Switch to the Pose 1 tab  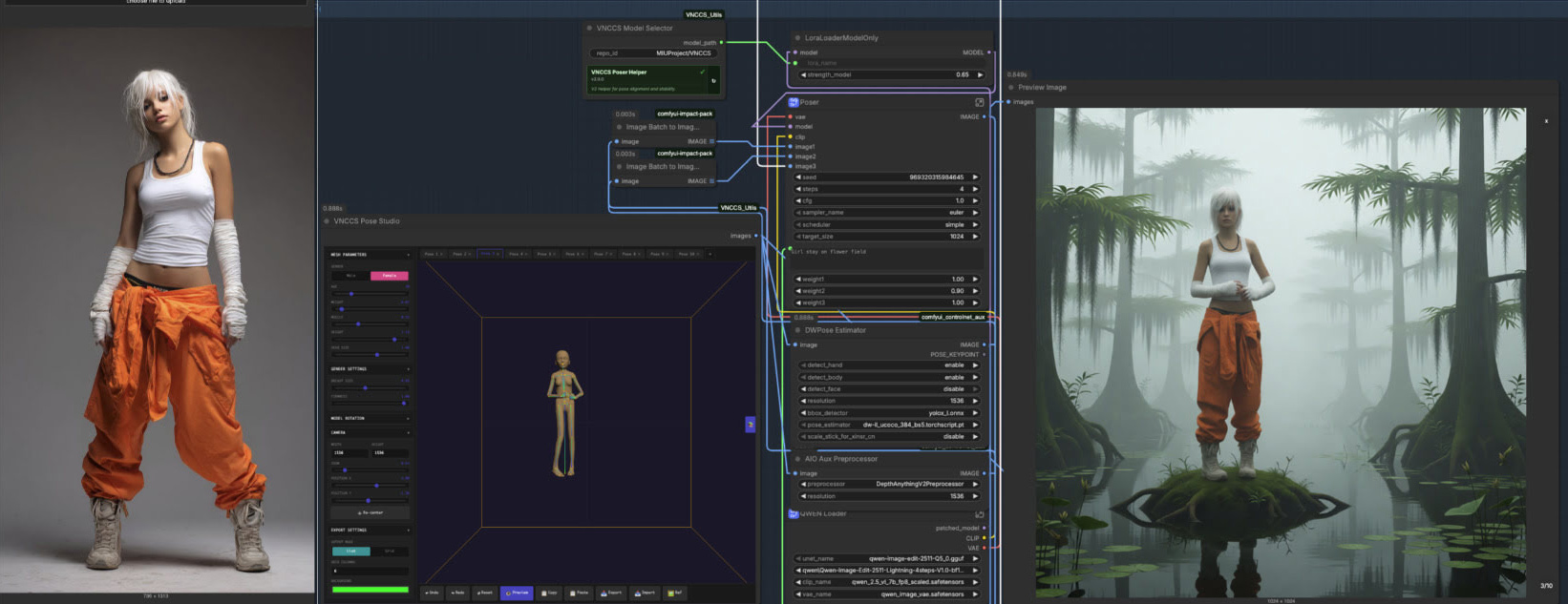(433, 254)
